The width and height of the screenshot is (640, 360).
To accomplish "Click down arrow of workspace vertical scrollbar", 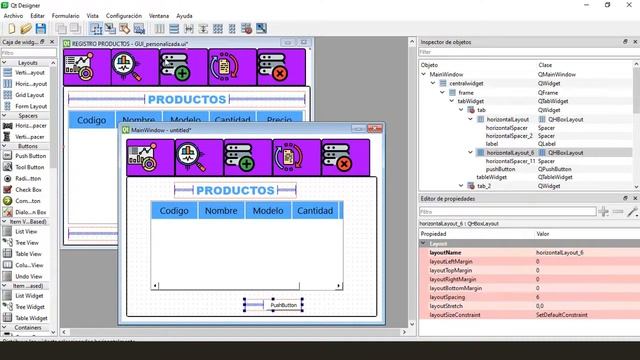I will [x=412, y=324].
